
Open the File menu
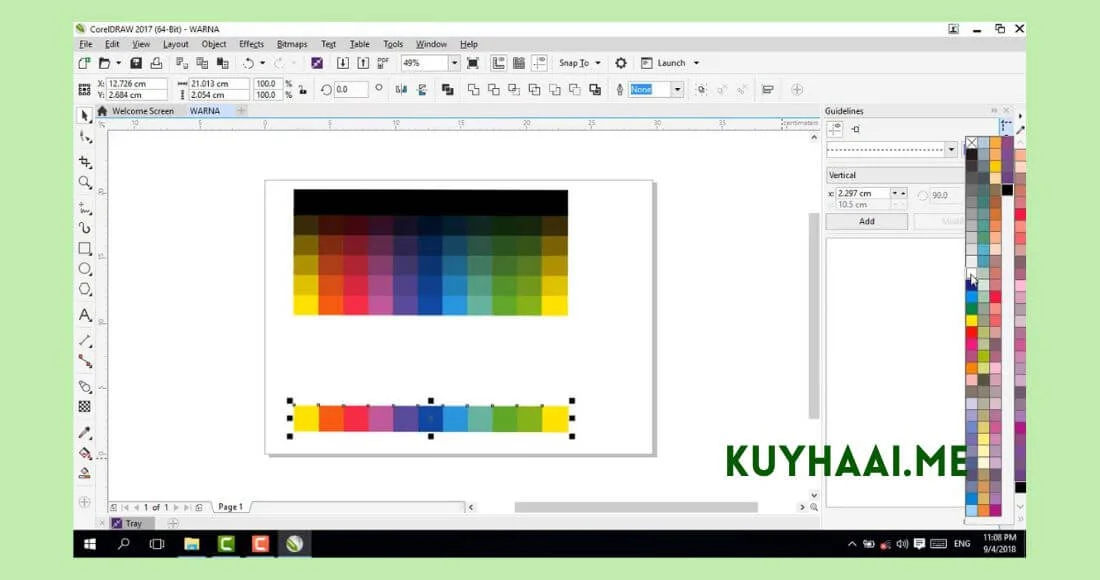pos(86,44)
